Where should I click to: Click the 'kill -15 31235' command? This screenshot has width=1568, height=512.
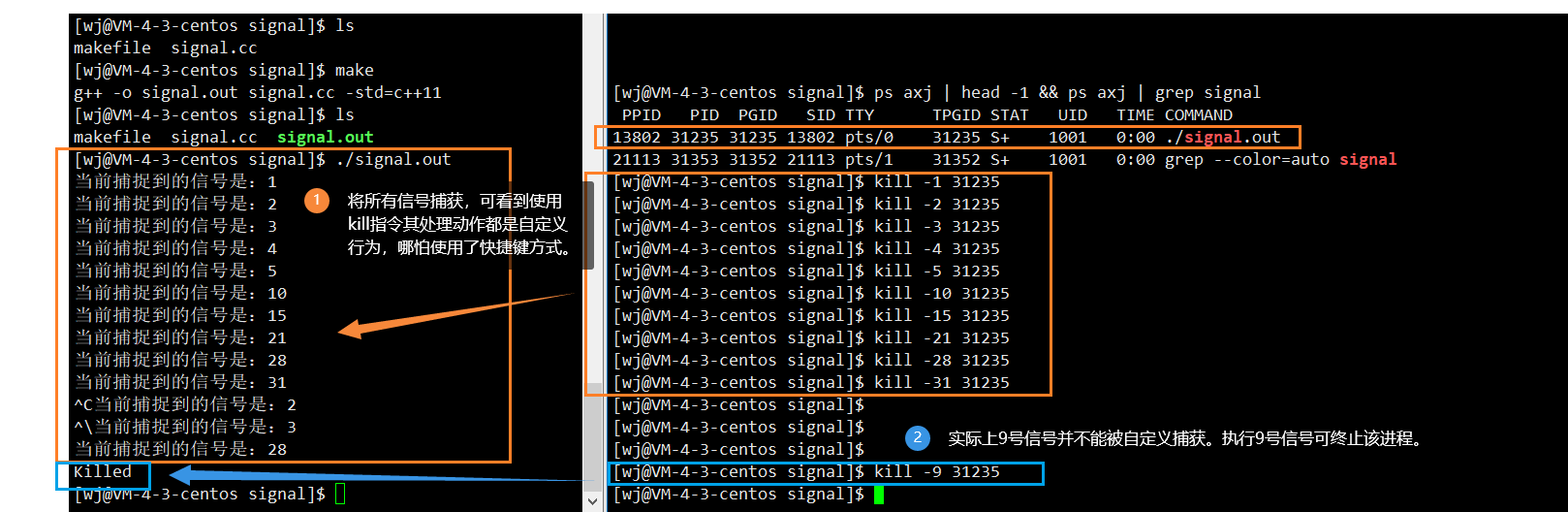point(942,315)
